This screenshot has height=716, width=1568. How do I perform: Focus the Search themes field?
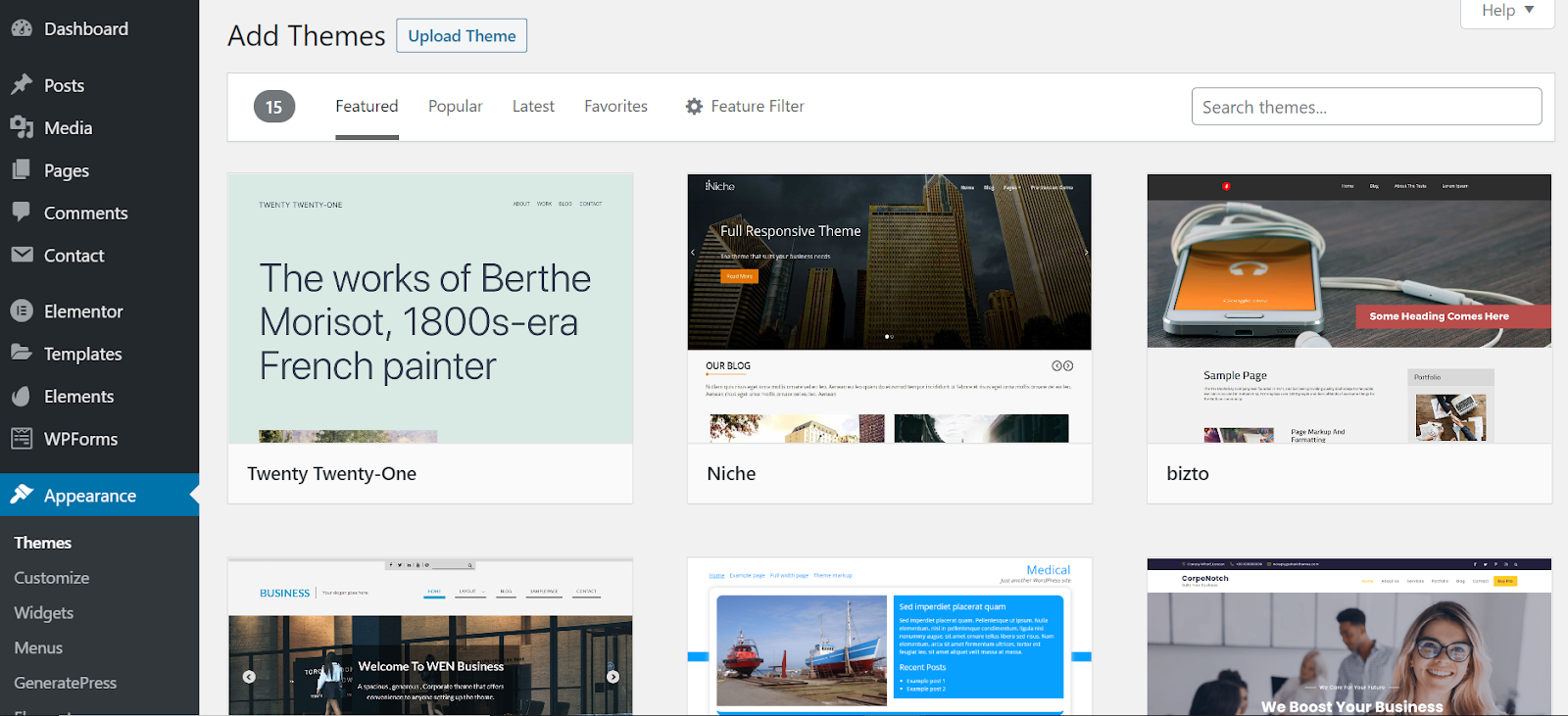[1366, 107]
